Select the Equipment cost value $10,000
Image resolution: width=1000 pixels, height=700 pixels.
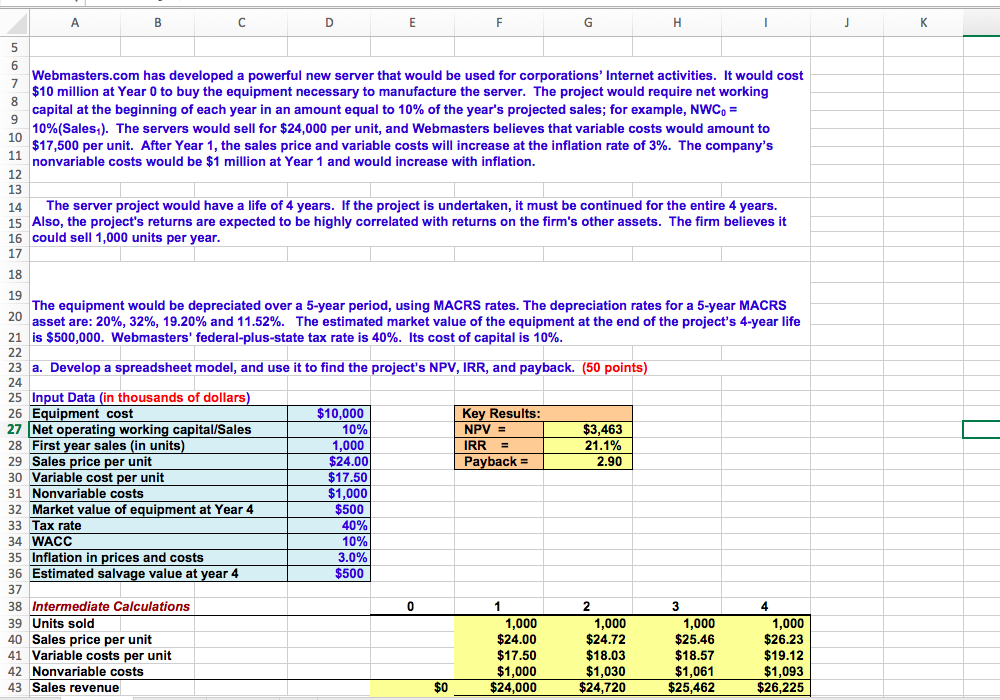[330, 413]
